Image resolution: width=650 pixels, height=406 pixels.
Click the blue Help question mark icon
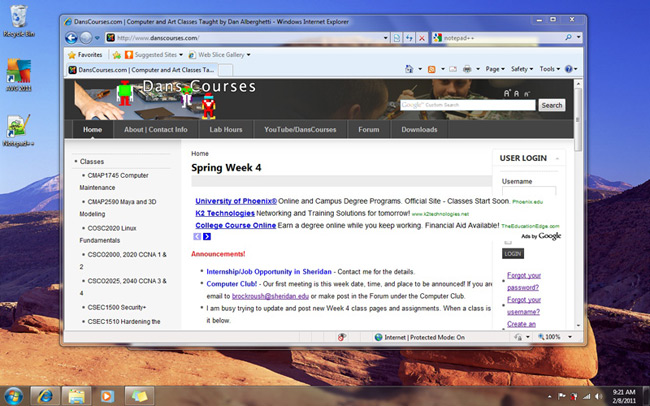[x=569, y=69]
